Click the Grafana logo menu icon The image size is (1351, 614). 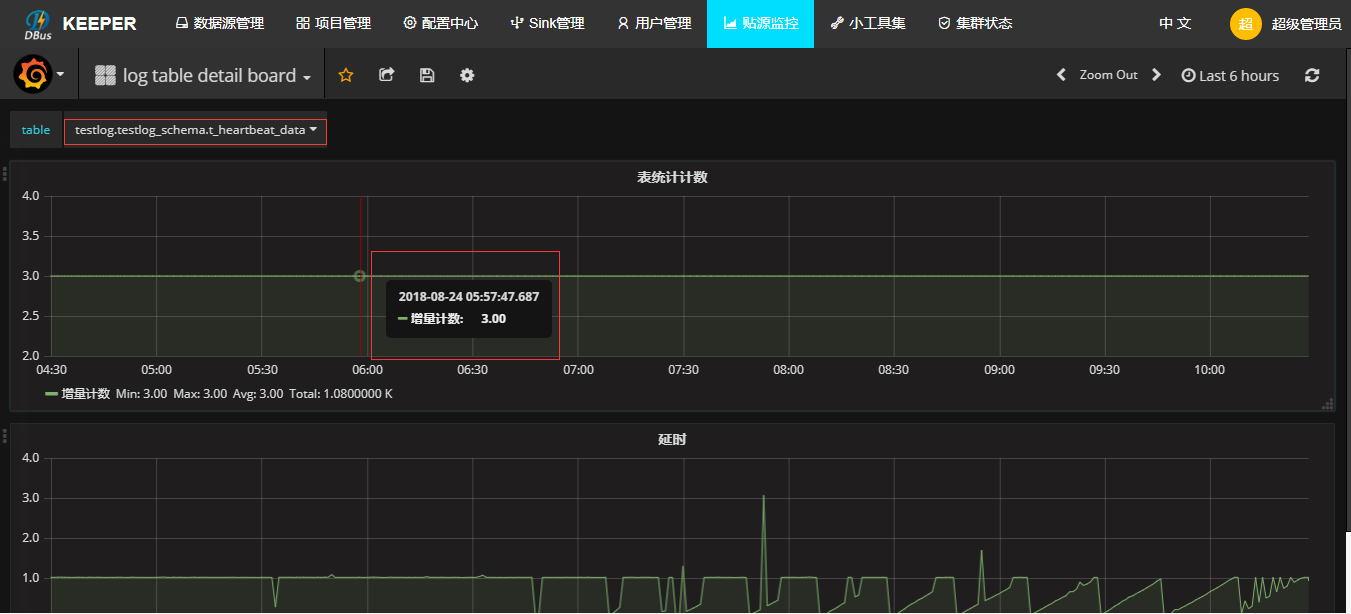point(33,75)
